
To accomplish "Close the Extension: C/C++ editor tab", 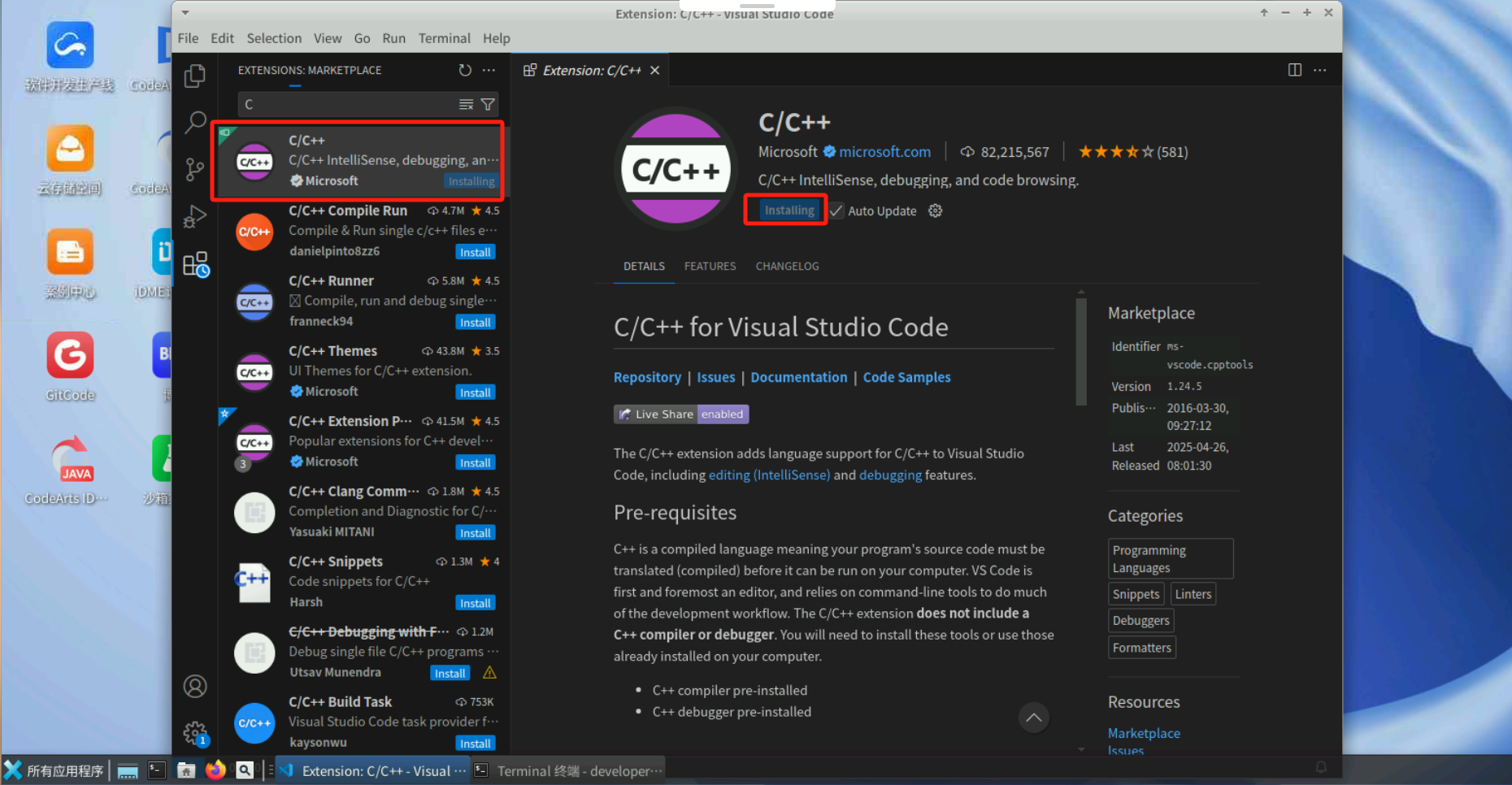I will click(x=654, y=71).
